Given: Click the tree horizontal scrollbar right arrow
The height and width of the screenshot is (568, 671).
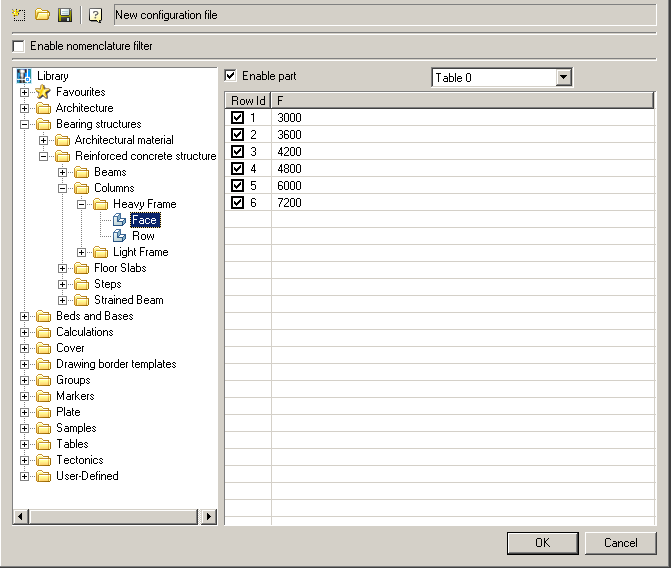Looking at the screenshot, I should pyautogui.click(x=209, y=517).
